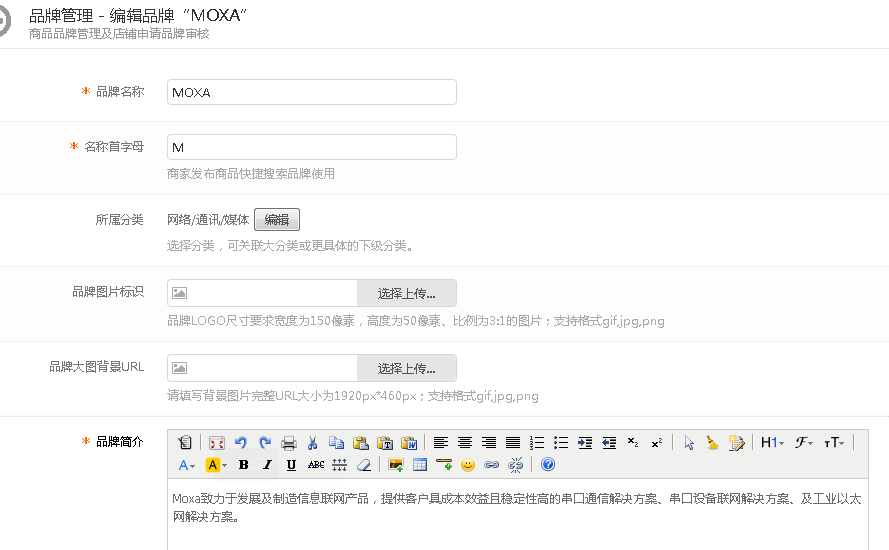Screen dimensions: 889x550
Task: Insert numbered list
Action: pos(537,443)
